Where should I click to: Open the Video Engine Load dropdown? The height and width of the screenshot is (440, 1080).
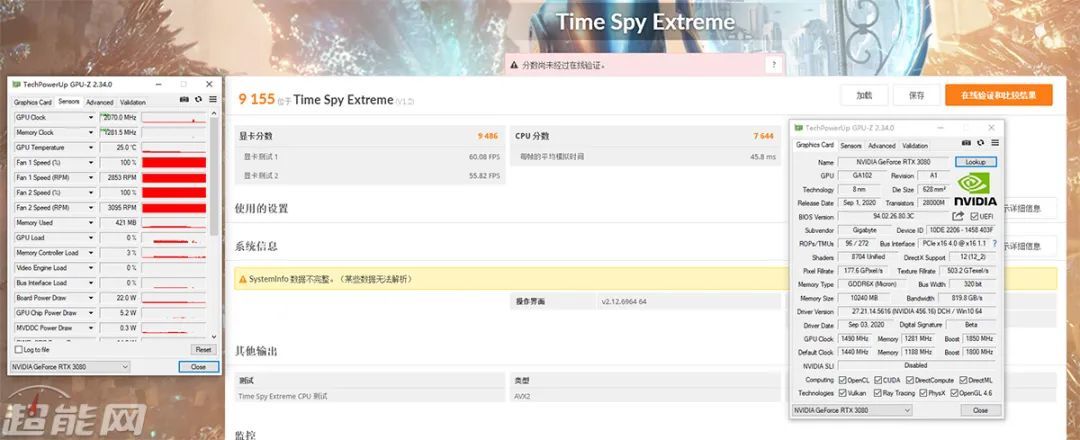pyautogui.click(x=90, y=268)
